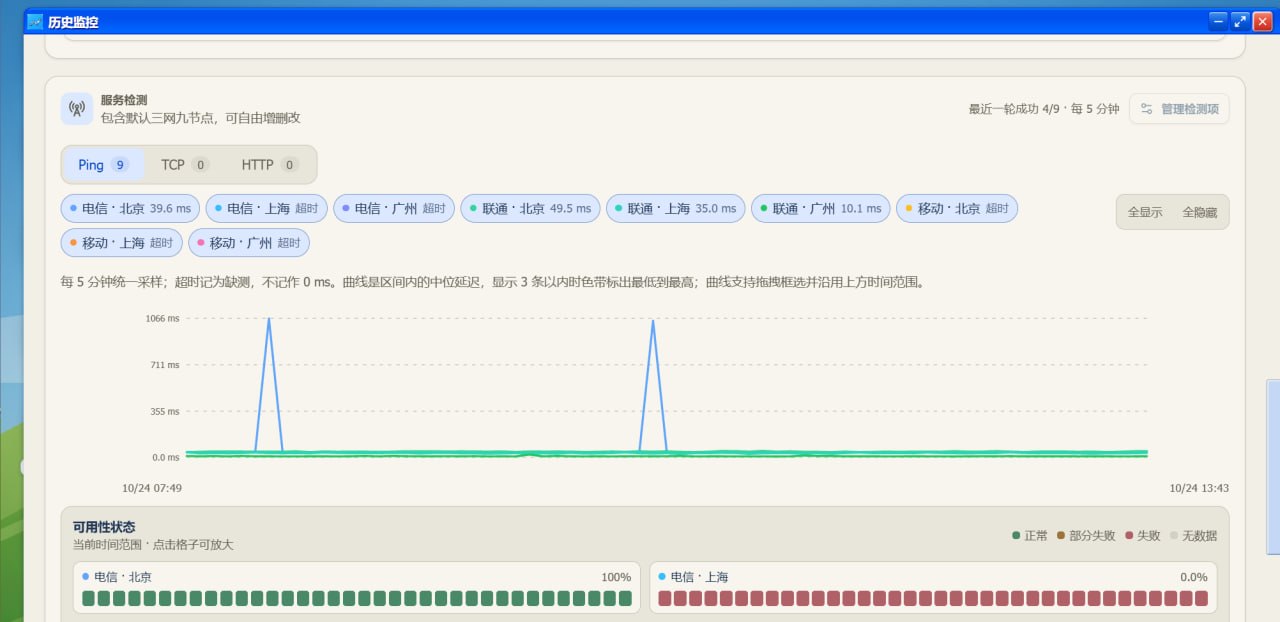
Task: Open the 管理检测项 settings button
Action: click(1179, 109)
